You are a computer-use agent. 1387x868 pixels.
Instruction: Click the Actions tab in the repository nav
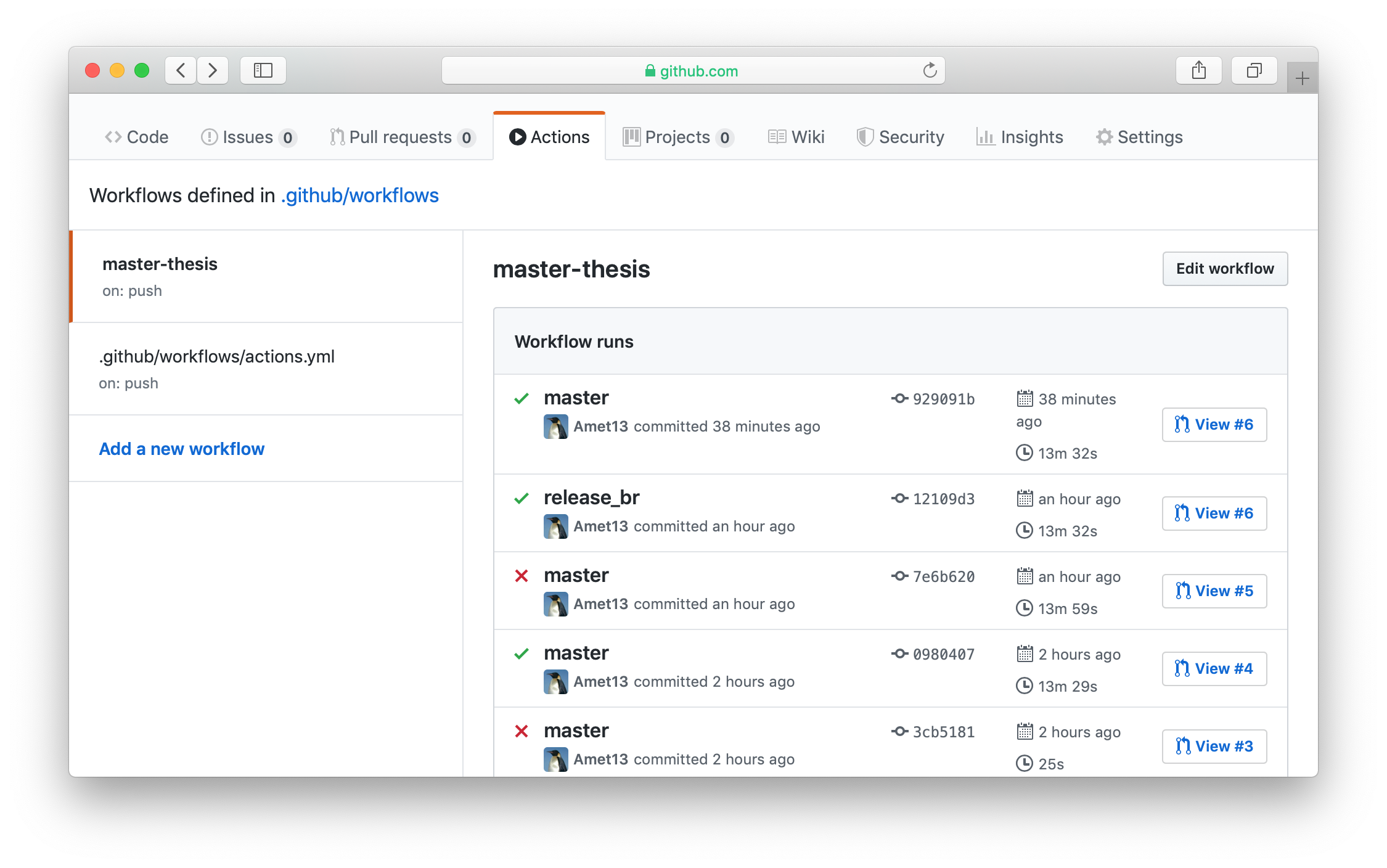549,136
